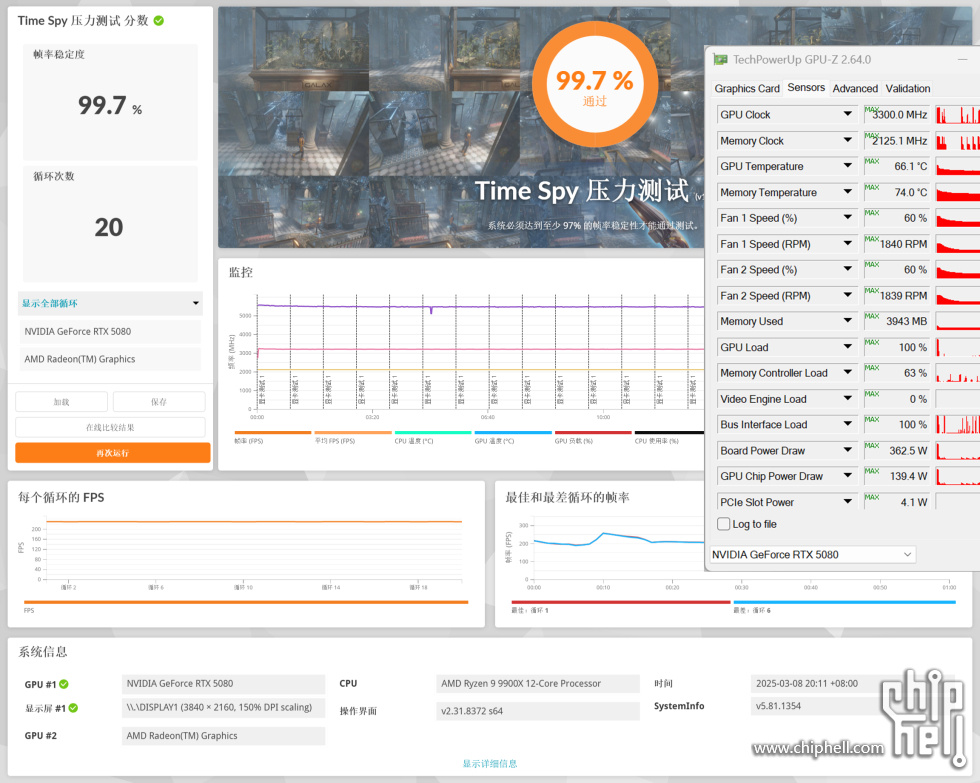
Task: Open the GPU-Z graphics card selector dropdown
Action: tap(813, 554)
